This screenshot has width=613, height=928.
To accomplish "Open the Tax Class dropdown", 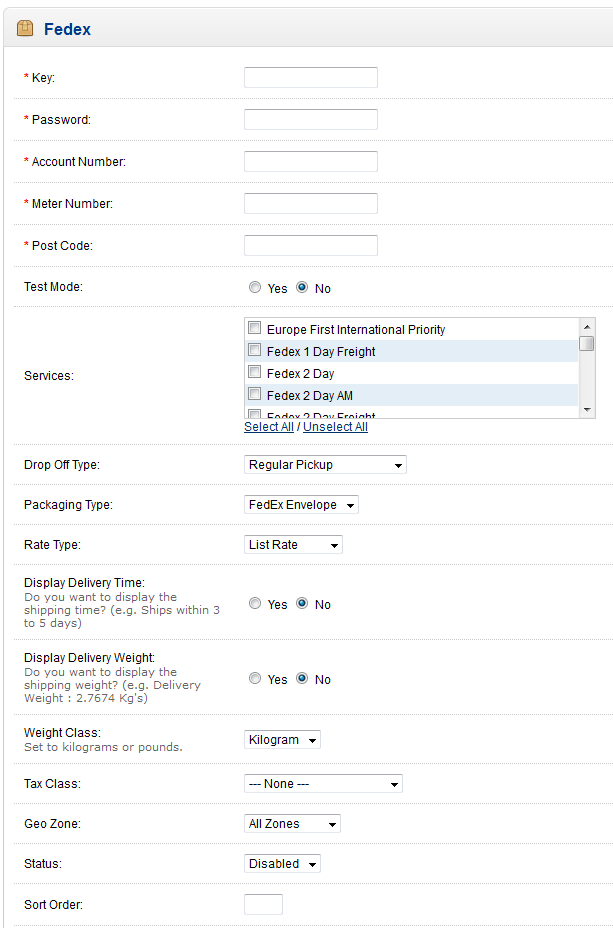I will click(x=323, y=784).
